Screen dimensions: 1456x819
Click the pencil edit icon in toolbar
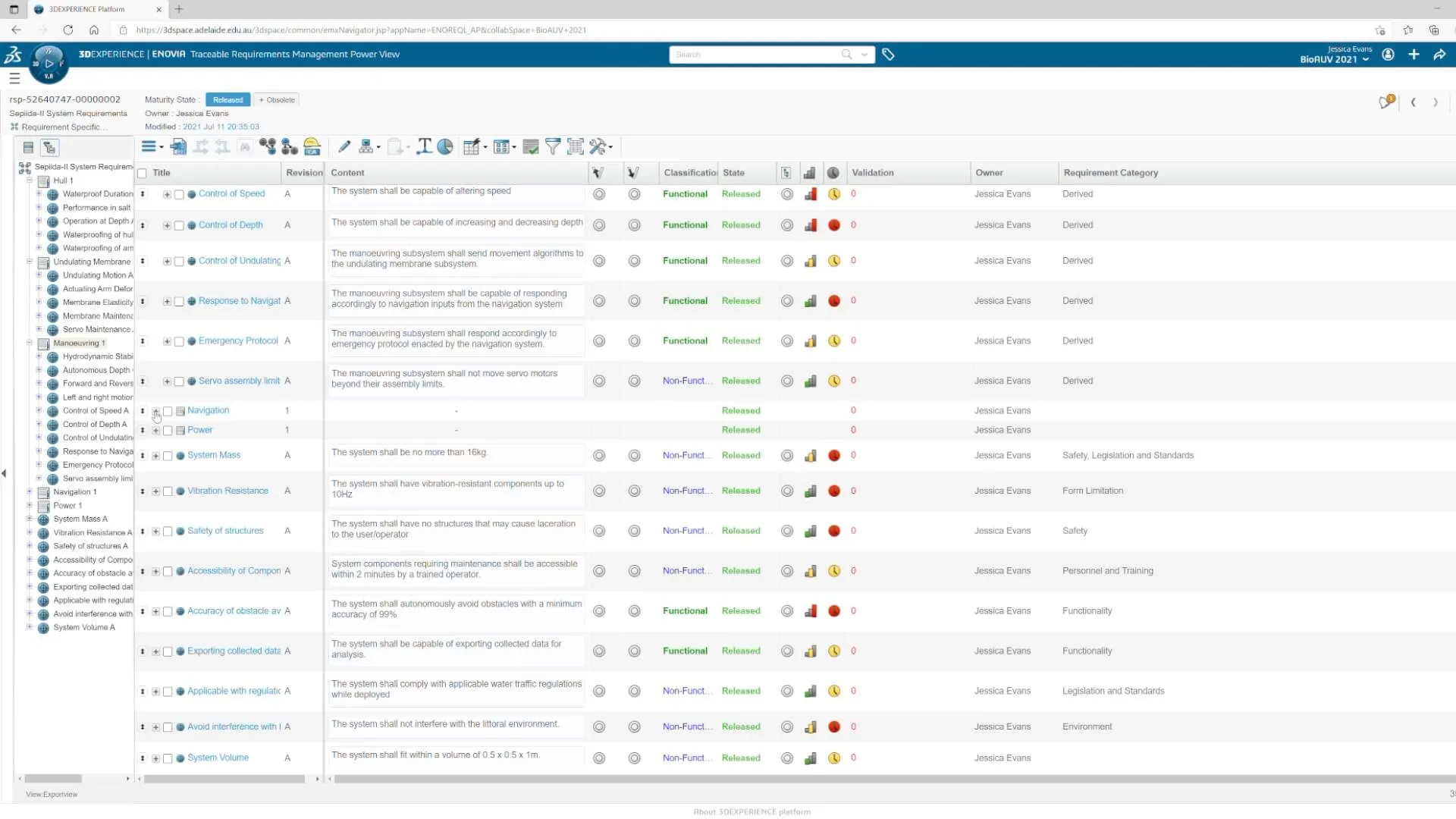(x=344, y=147)
